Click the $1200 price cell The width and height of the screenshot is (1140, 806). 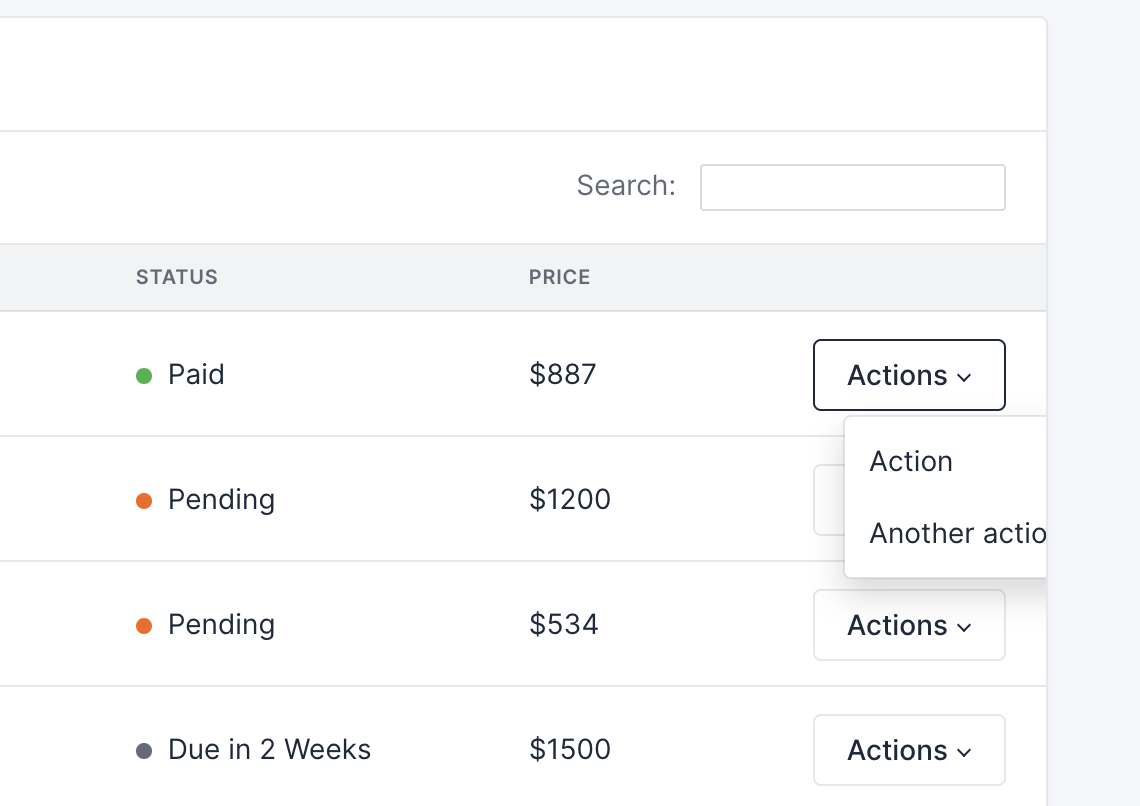tap(570, 499)
